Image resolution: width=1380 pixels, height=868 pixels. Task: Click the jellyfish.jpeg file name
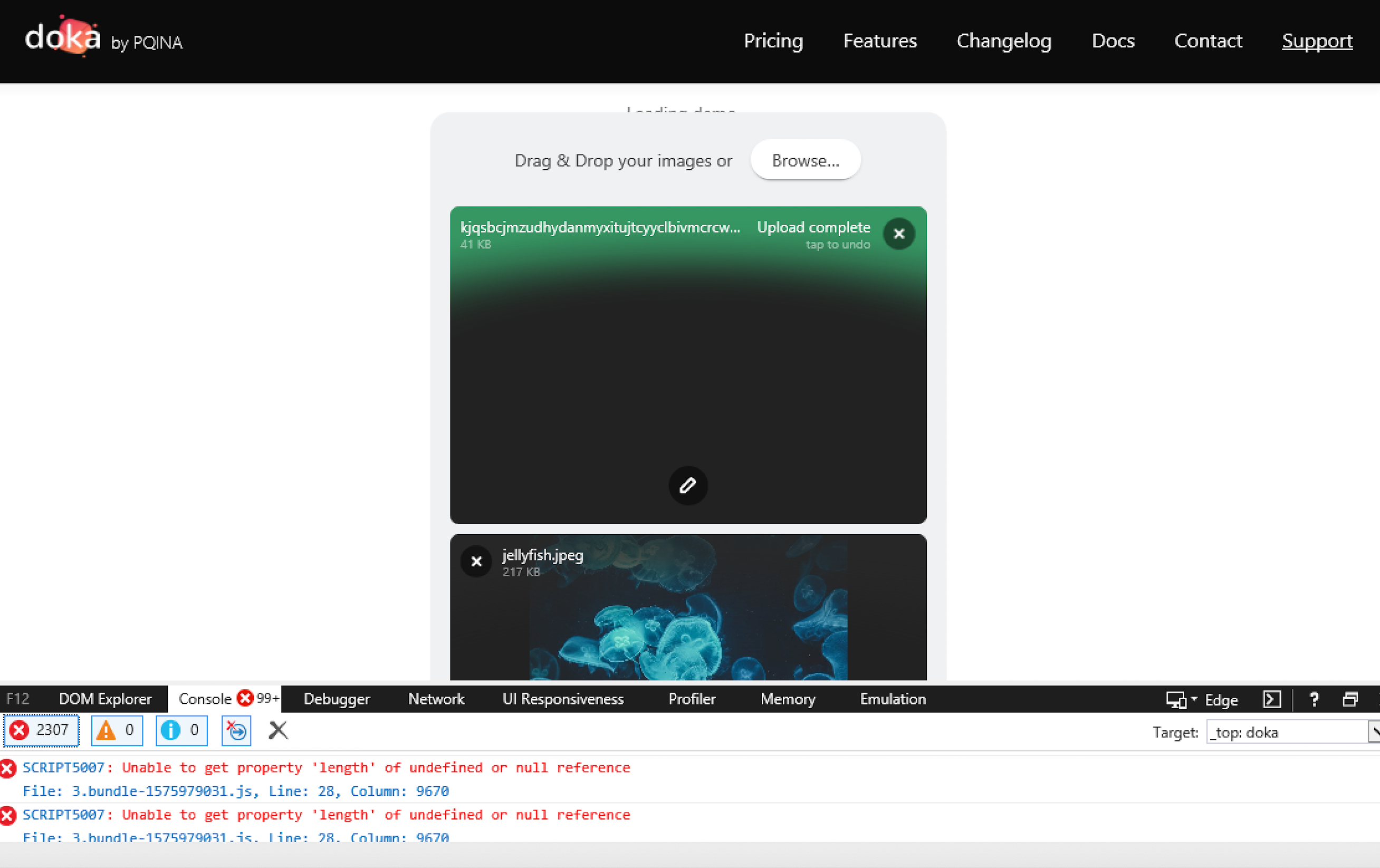point(543,555)
